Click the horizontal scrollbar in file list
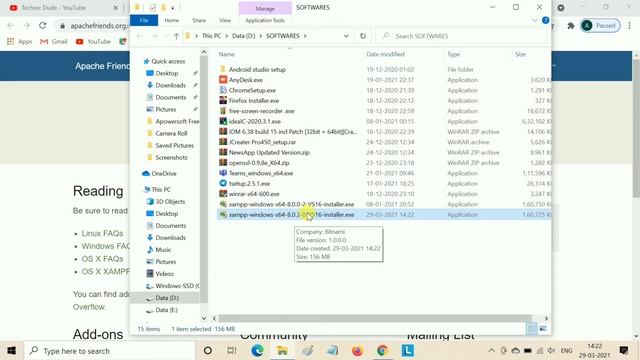Screen dimensions: 640x360 (375, 318)
